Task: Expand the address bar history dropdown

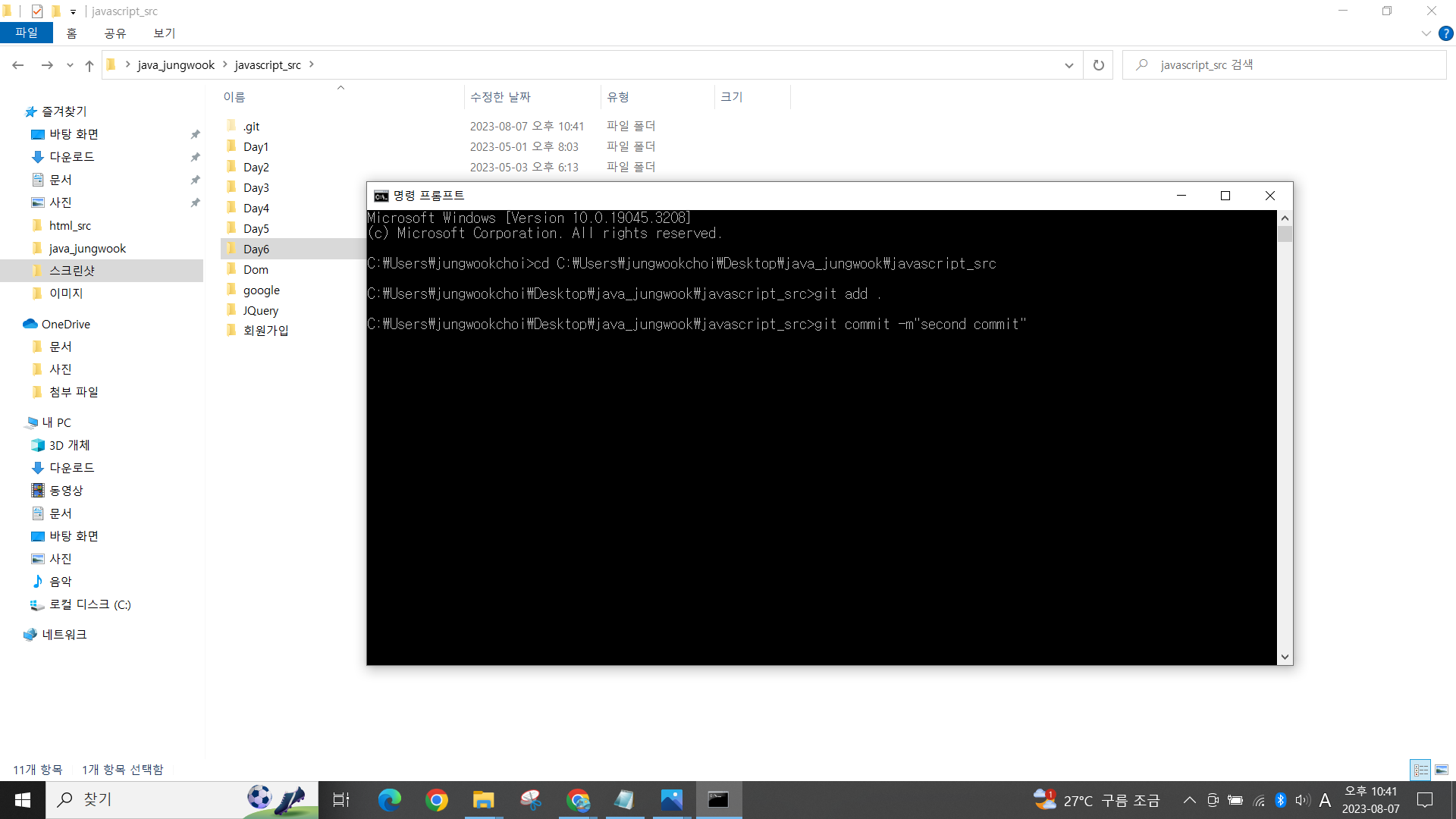Action: [1068, 65]
